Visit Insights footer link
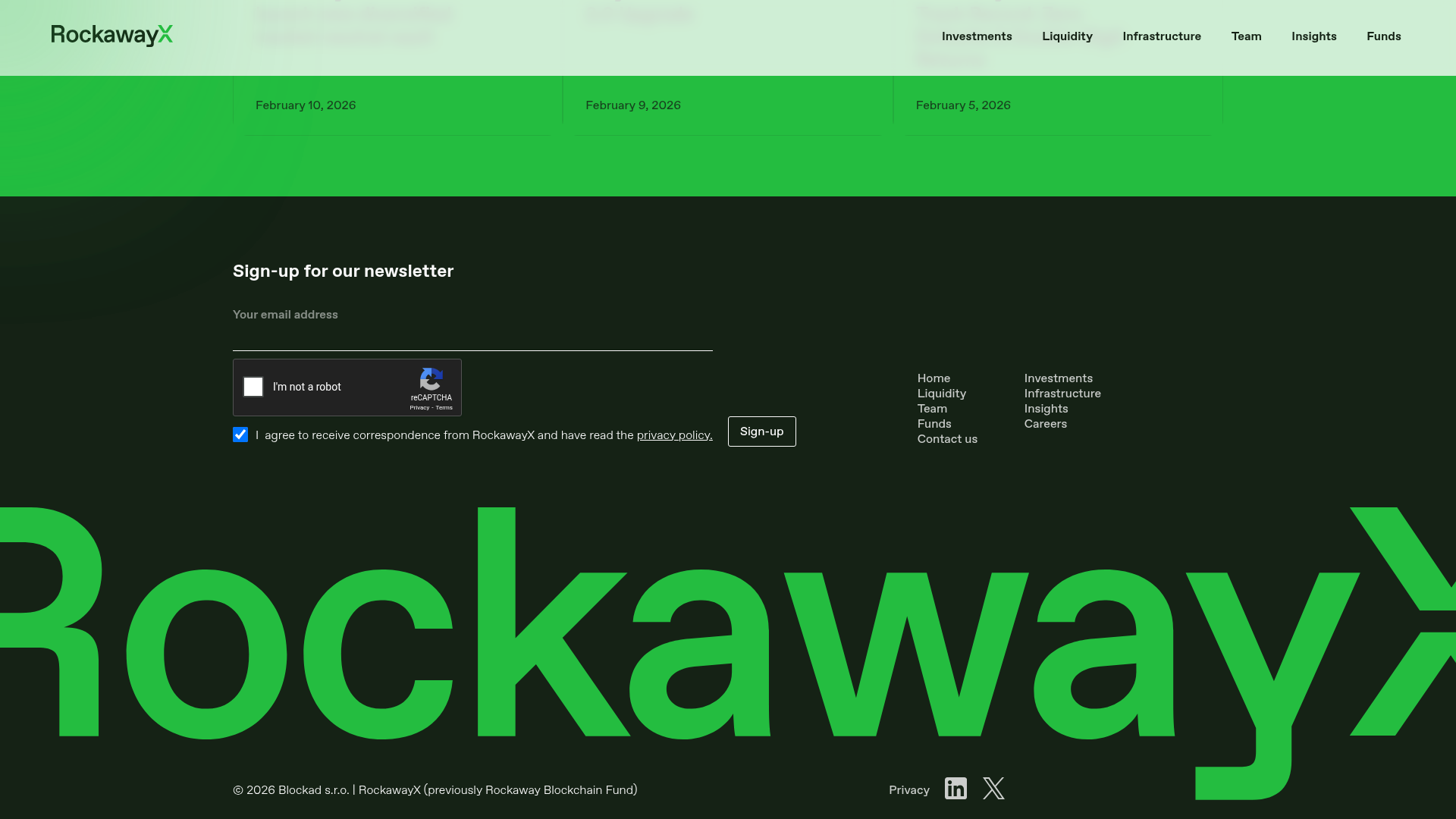The image size is (1456, 819). click(1046, 409)
